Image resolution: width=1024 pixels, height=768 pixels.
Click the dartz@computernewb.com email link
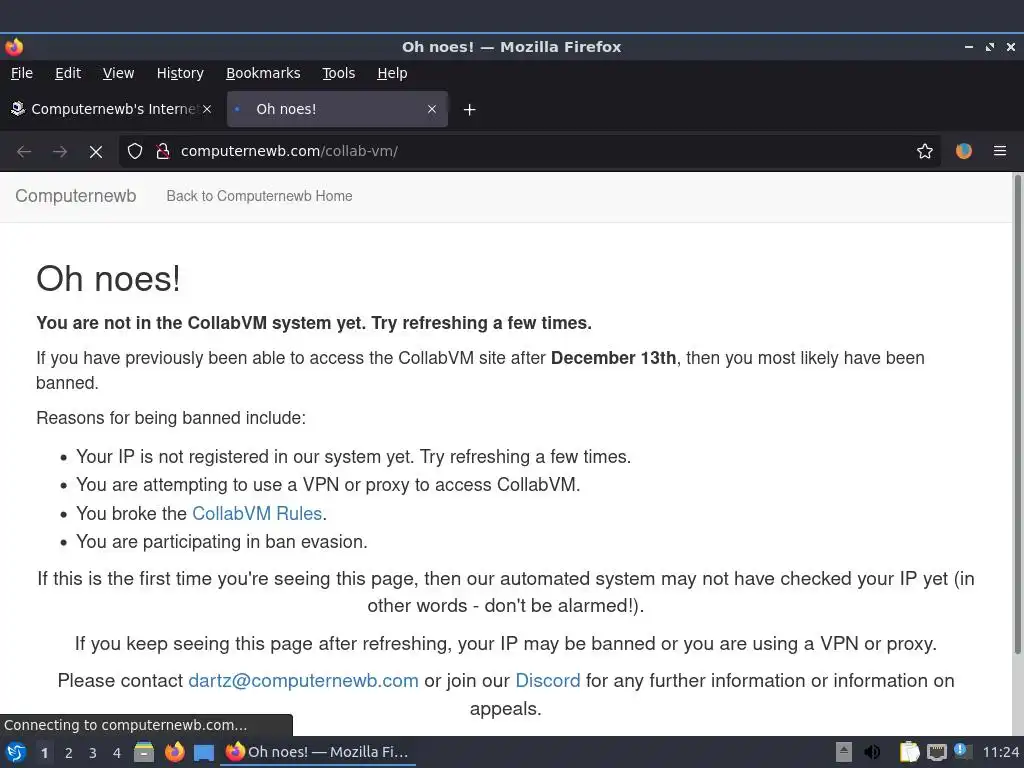(303, 680)
